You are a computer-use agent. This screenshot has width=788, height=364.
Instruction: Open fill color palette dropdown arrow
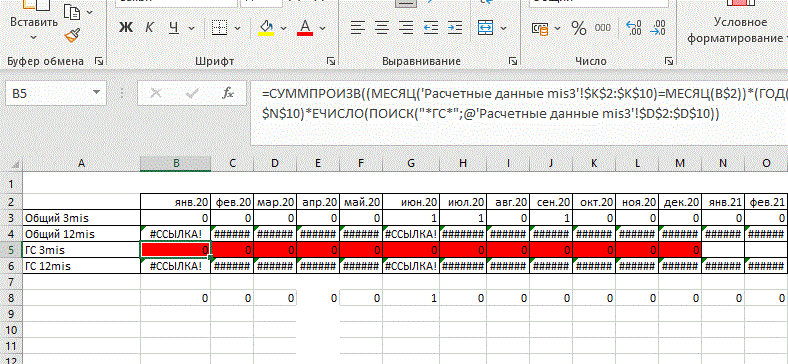point(283,29)
